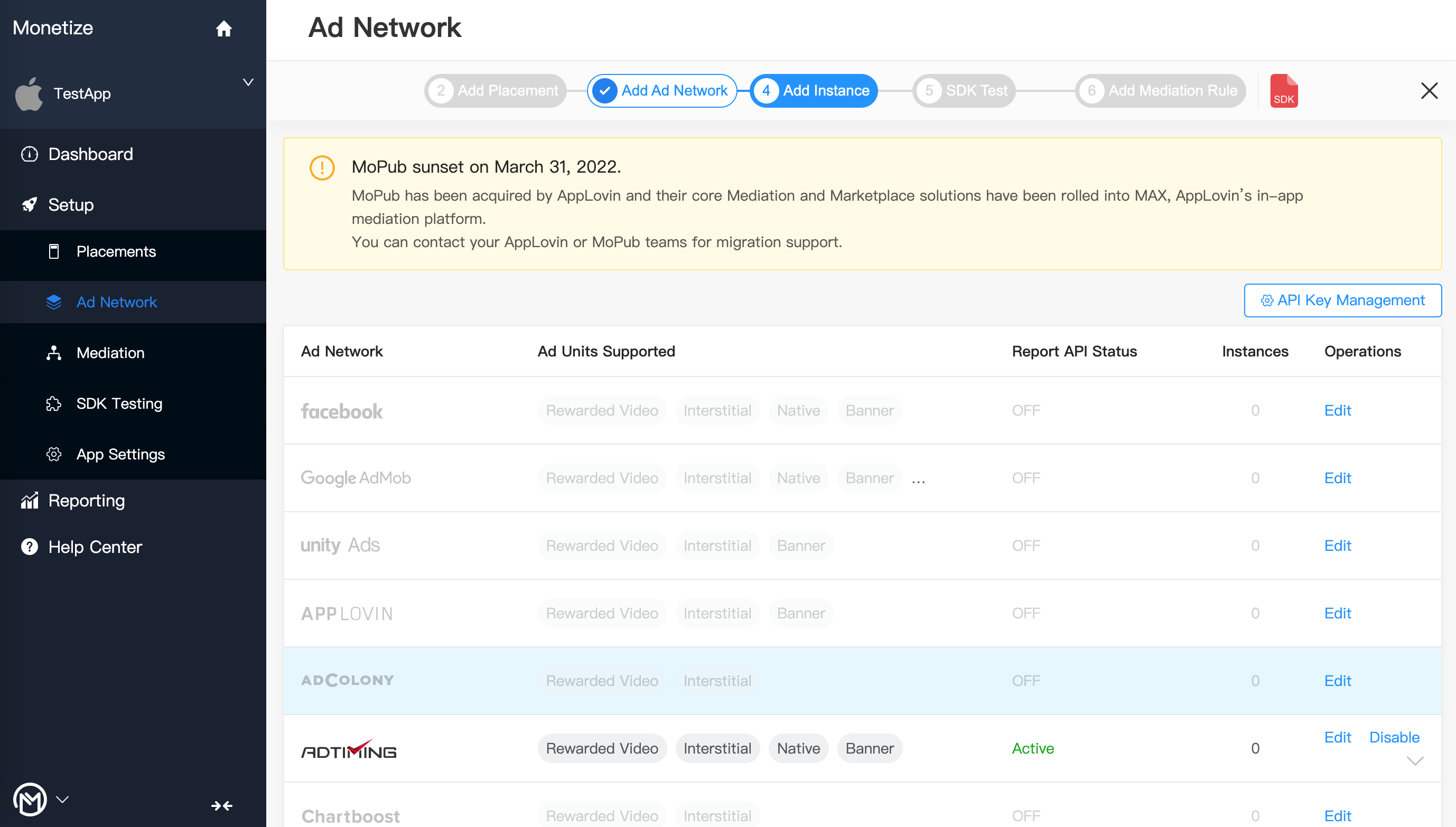Click the account logo at sidebar bottom
The width and height of the screenshot is (1456, 827).
tap(30, 799)
